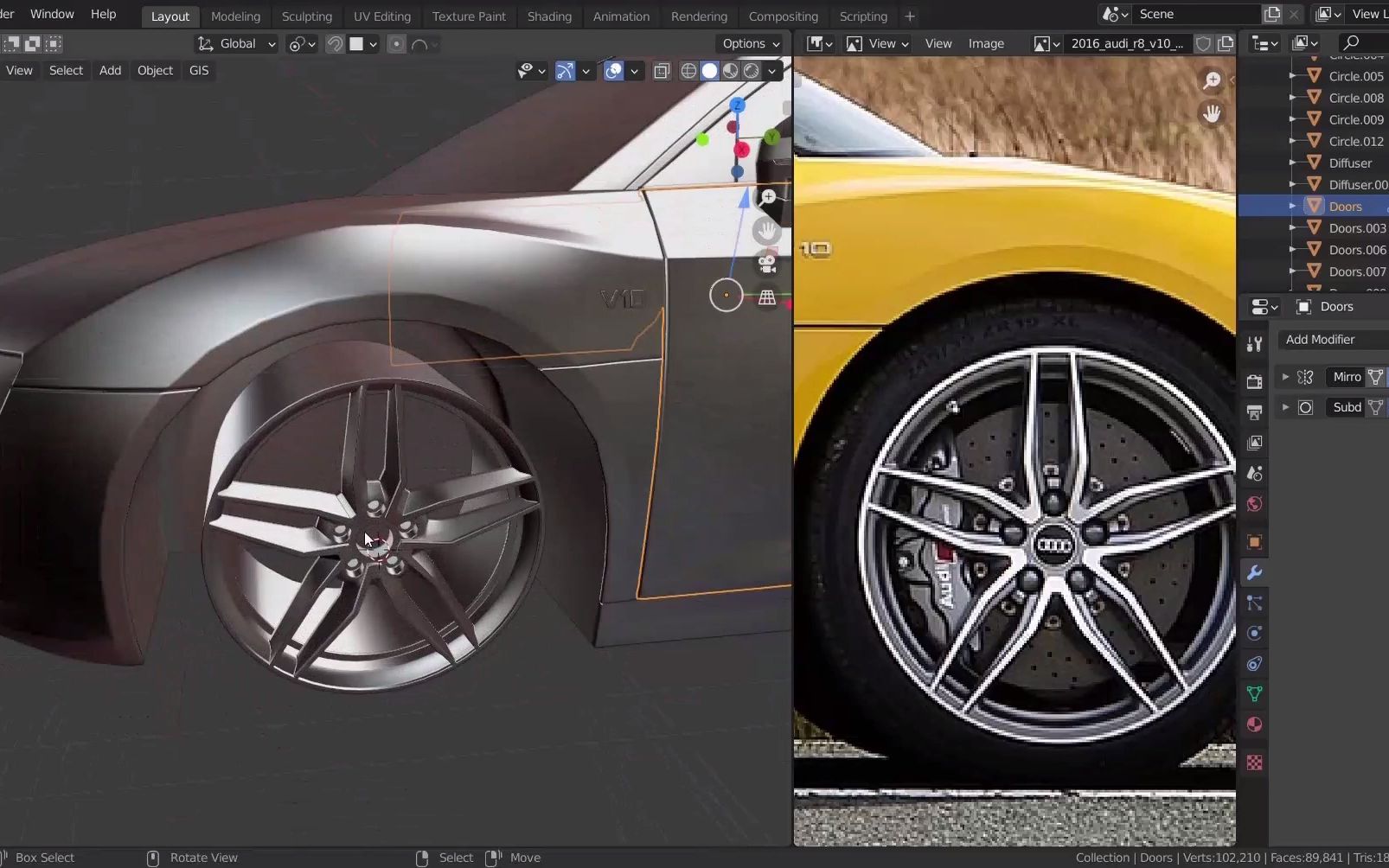
Task: Open the Material properties tab
Action: point(1254,724)
